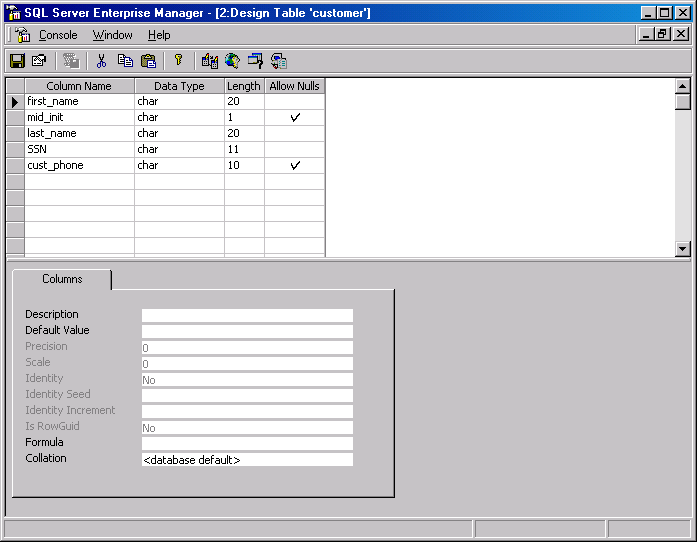Click the length value 20 for first_name
The height and width of the screenshot is (542, 697).
pos(244,101)
